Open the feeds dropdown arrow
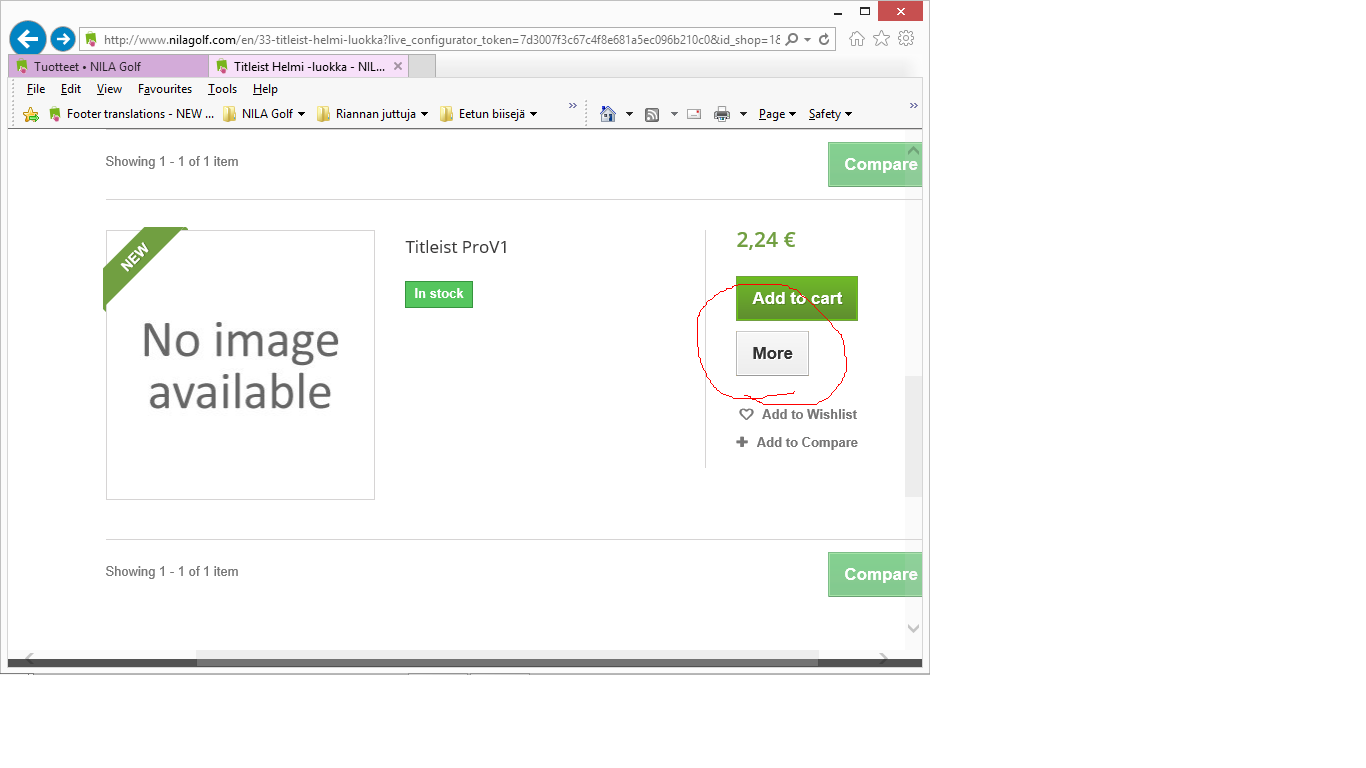 (674, 114)
